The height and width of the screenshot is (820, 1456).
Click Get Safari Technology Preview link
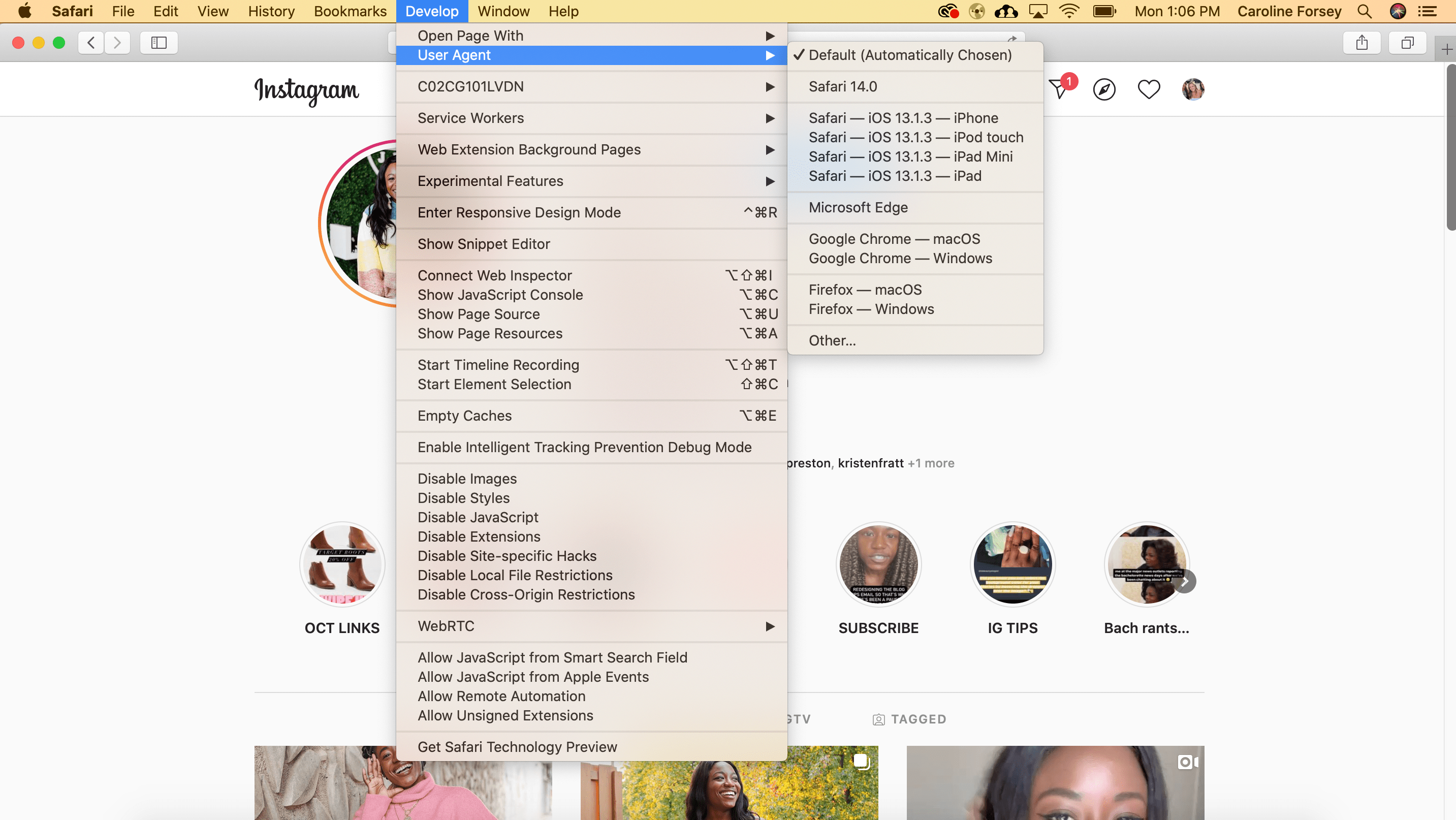pyautogui.click(x=517, y=746)
